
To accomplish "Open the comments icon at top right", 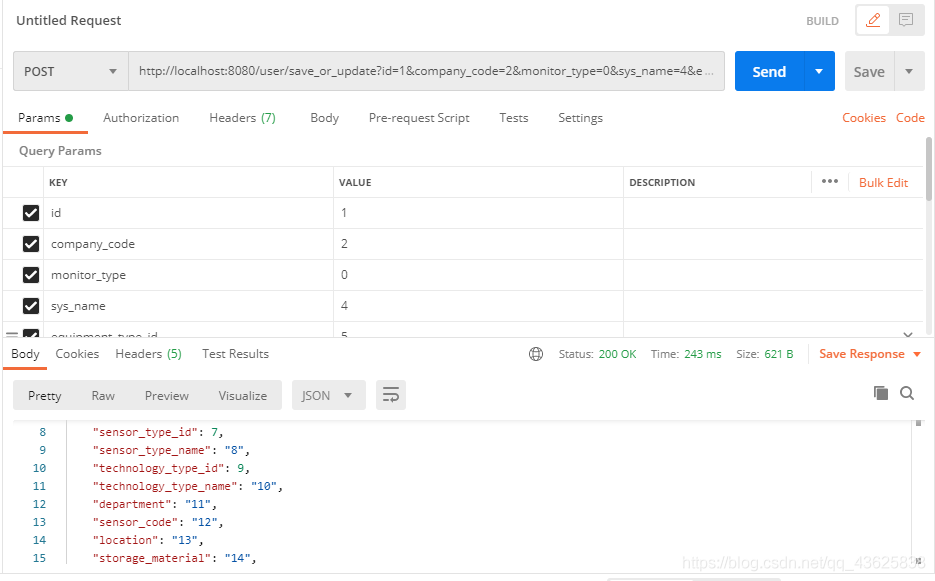I will click(x=906, y=20).
